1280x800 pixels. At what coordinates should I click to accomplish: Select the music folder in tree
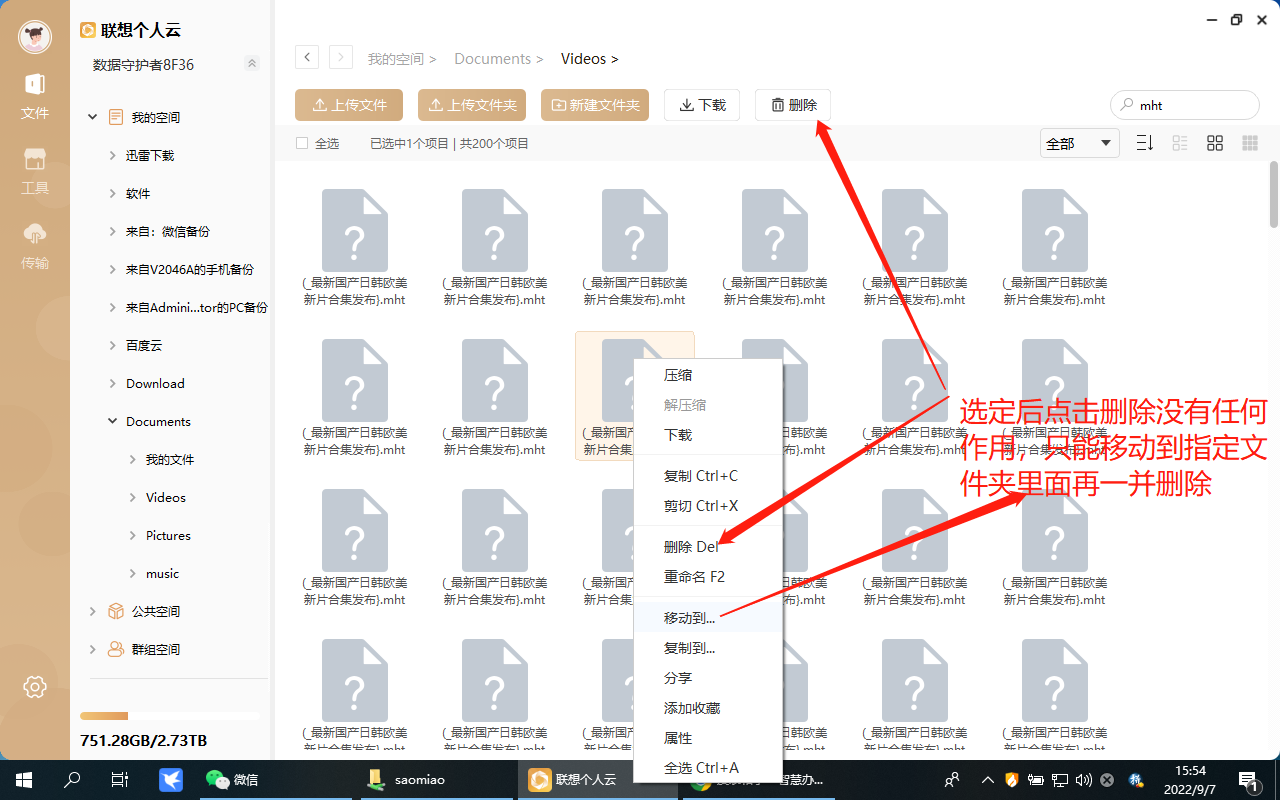tap(162, 573)
